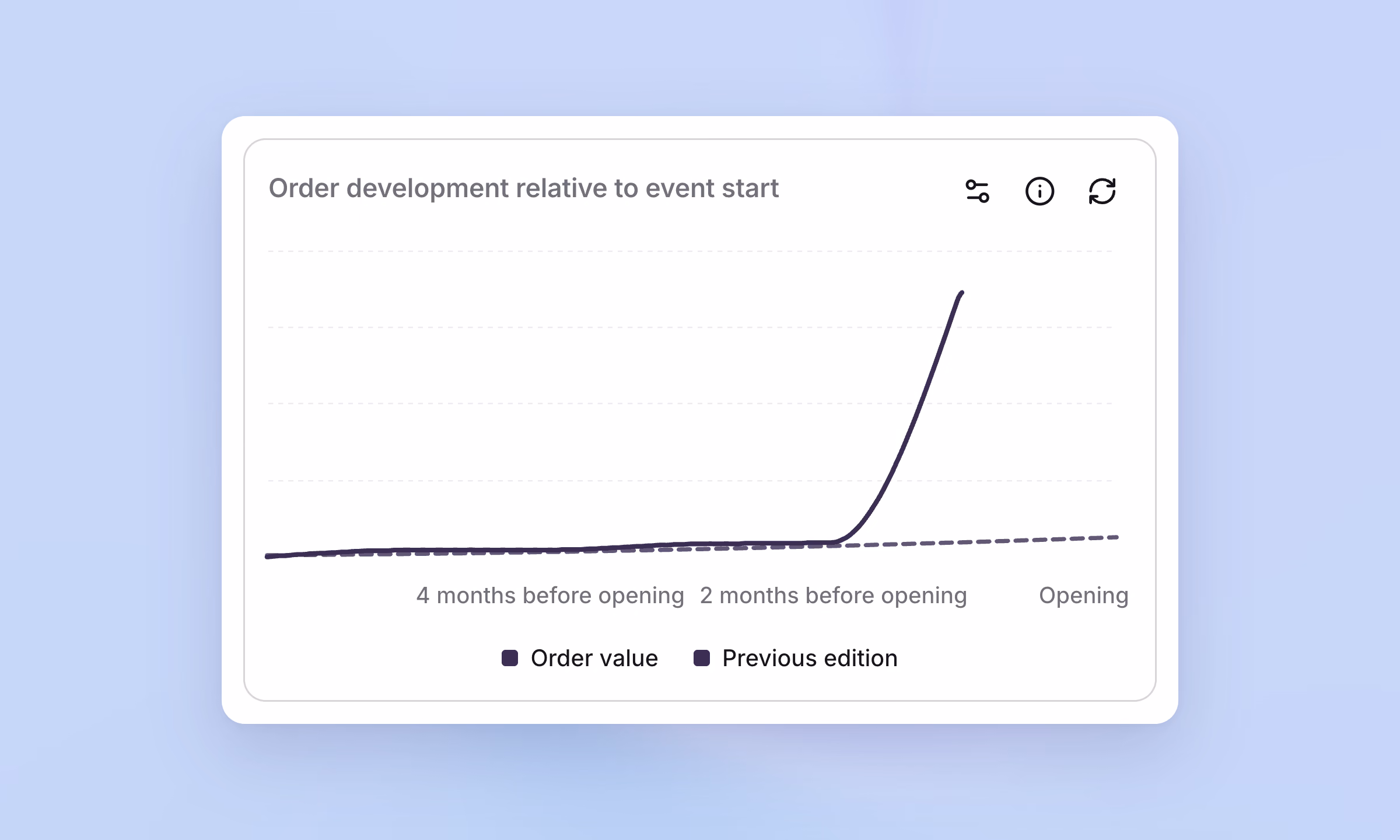This screenshot has width=1400, height=840.
Task: Refresh the order development chart
Action: [1102, 191]
